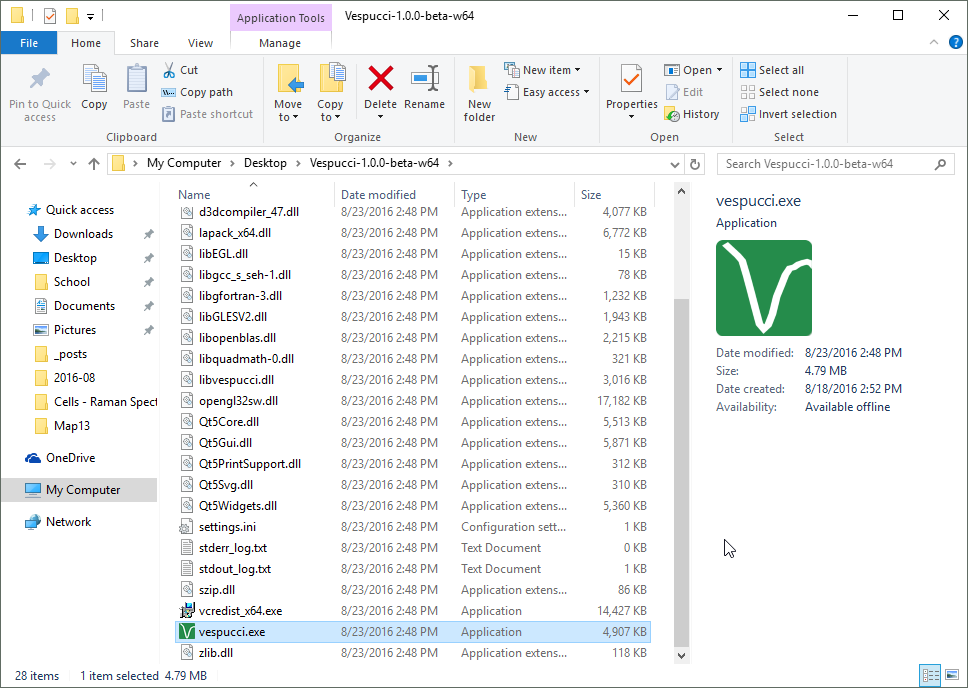Switch to the View tab
Viewport: 968px width, 688px height.
tap(200, 43)
